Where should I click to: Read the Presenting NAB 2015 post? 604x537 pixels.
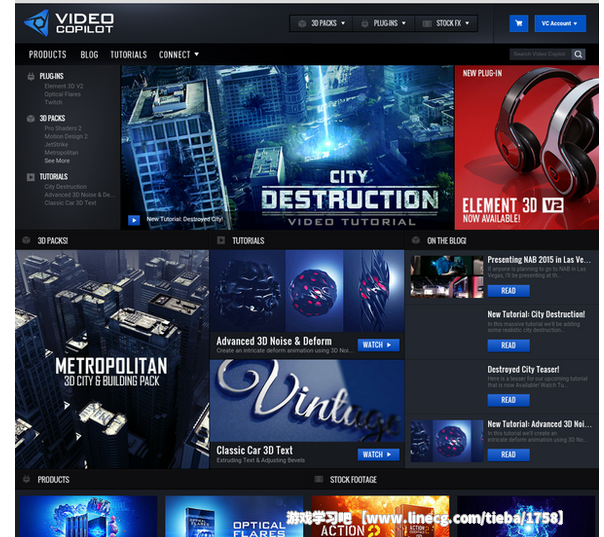click(508, 291)
